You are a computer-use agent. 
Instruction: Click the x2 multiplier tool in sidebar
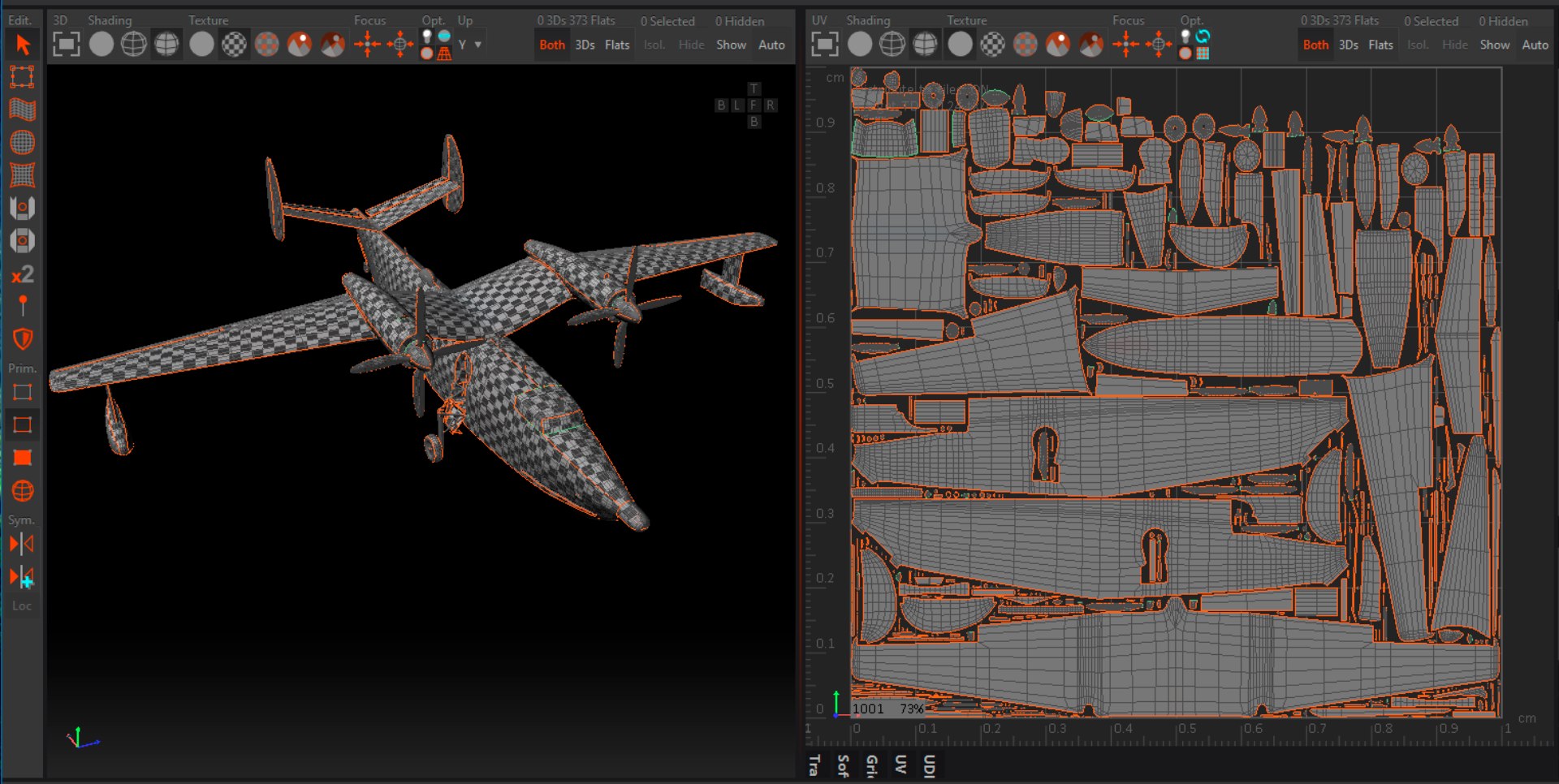pyautogui.click(x=22, y=274)
